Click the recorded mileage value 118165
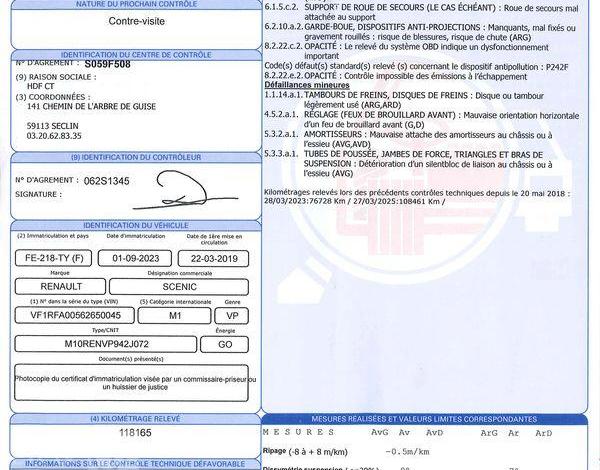 tap(130, 437)
